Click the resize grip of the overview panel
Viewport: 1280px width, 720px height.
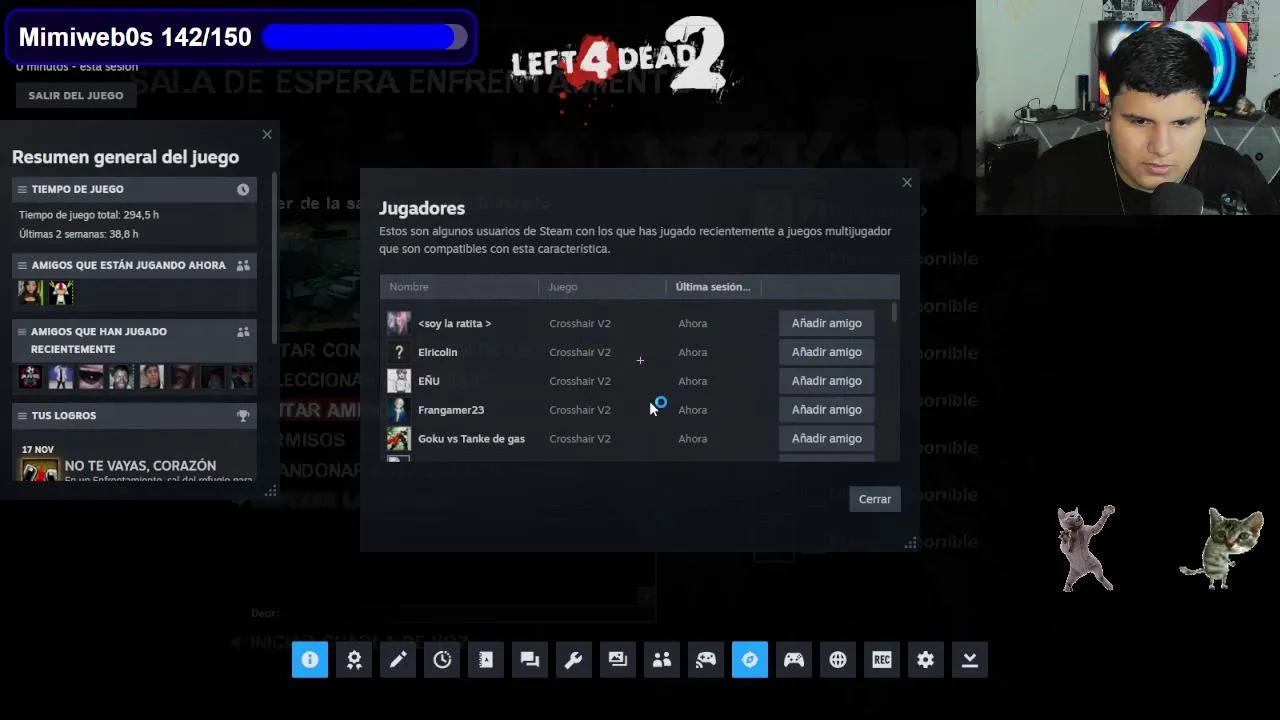point(270,491)
